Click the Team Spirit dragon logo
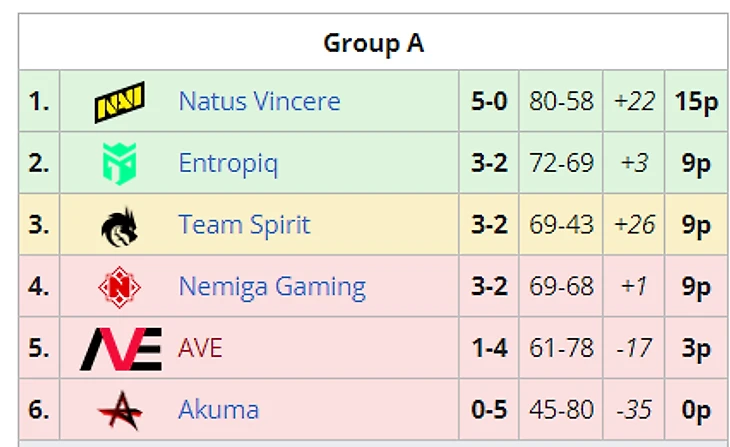The width and height of the screenshot is (730, 447). pos(119,225)
